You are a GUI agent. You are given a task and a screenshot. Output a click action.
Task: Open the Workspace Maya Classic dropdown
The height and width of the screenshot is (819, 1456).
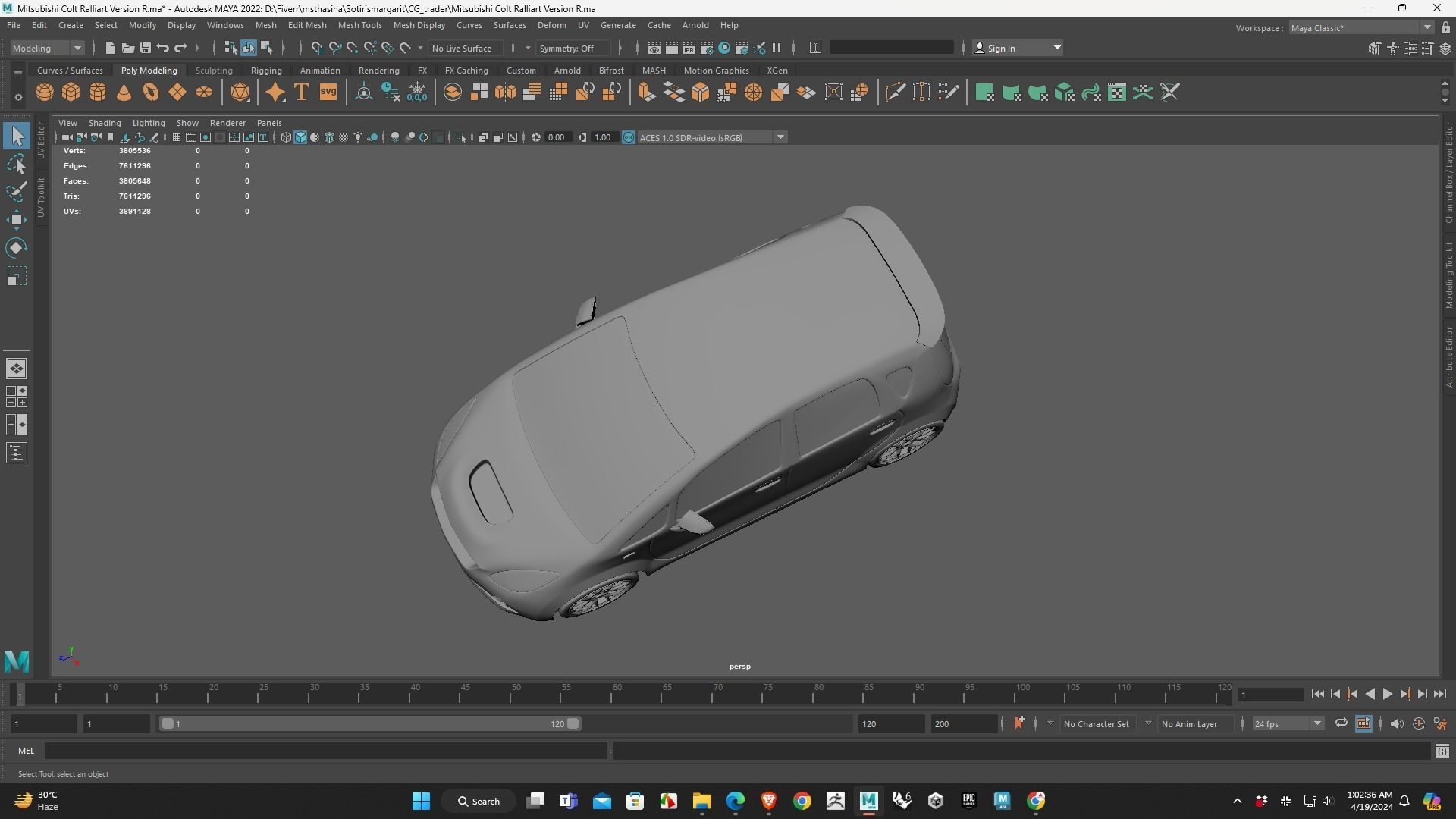1360,28
